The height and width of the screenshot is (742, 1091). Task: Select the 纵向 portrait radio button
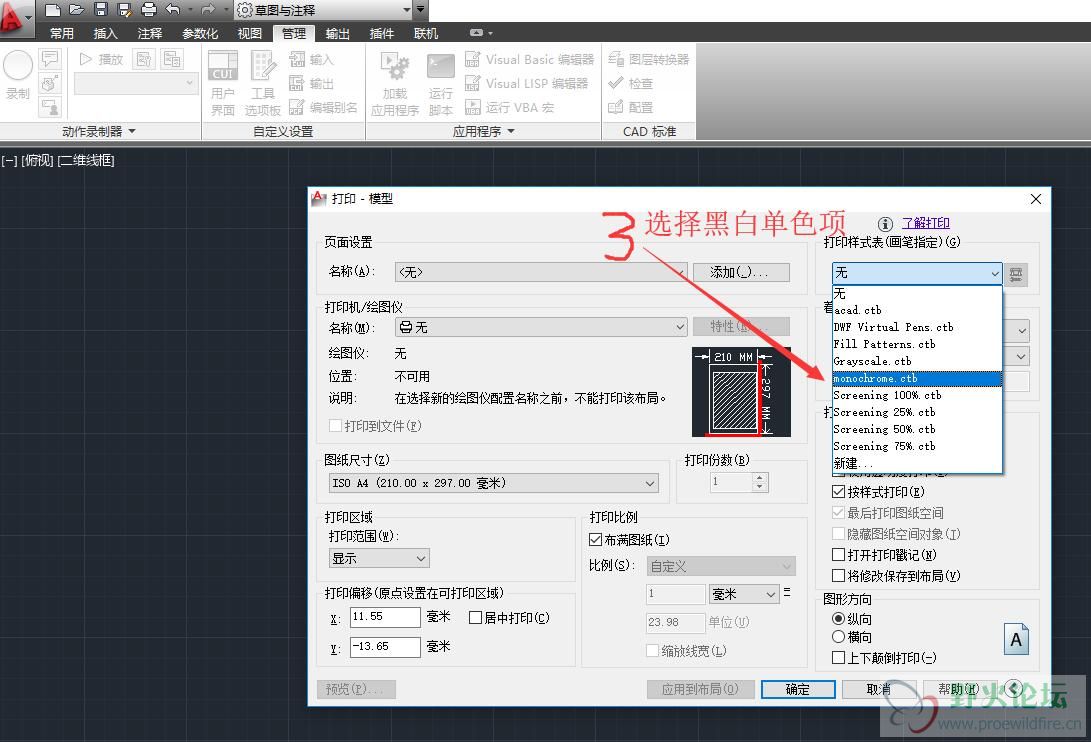pyautogui.click(x=839, y=619)
